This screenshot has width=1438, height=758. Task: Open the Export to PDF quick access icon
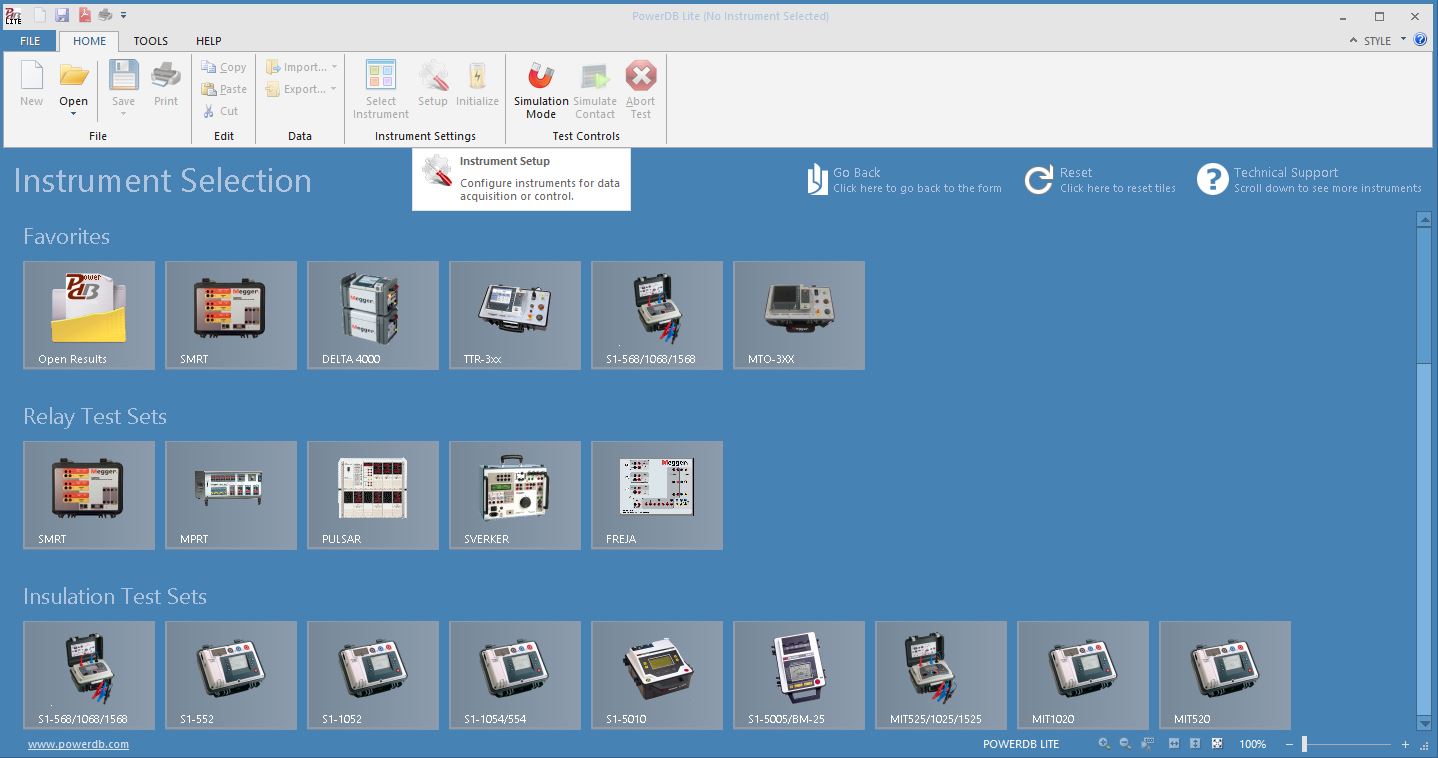point(85,14)
